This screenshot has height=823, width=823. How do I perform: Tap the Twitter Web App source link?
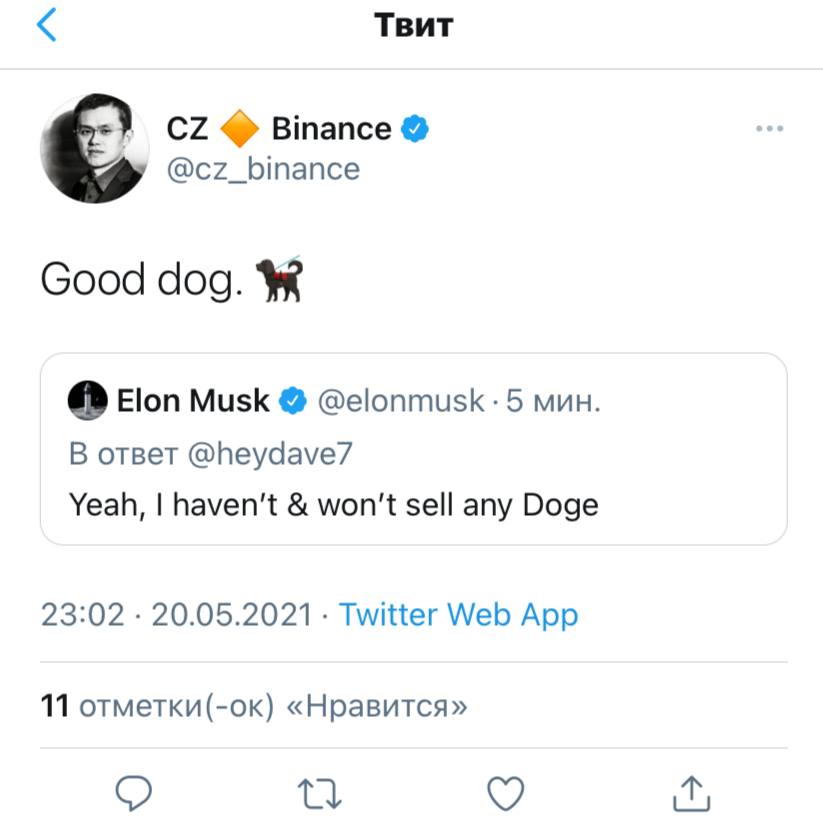click(458, 614)
